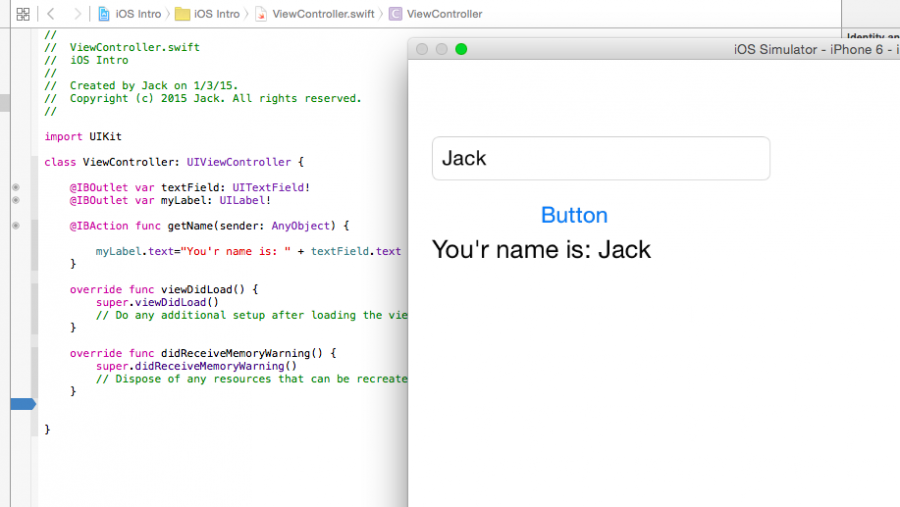Viewport: 900px width, 507px height.
Task: Go back in editor history
Action: point(51,14)
